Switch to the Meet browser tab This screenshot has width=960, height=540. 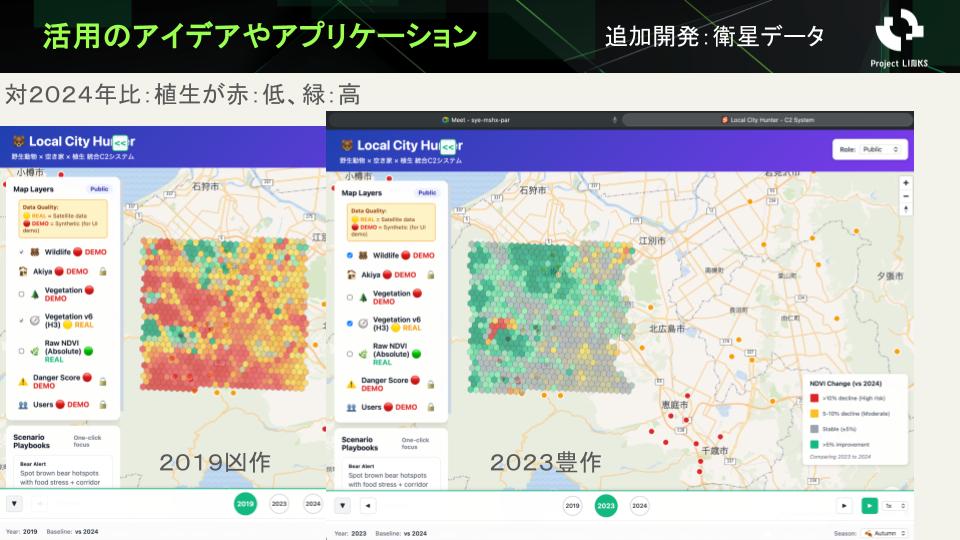coord(476,120)
